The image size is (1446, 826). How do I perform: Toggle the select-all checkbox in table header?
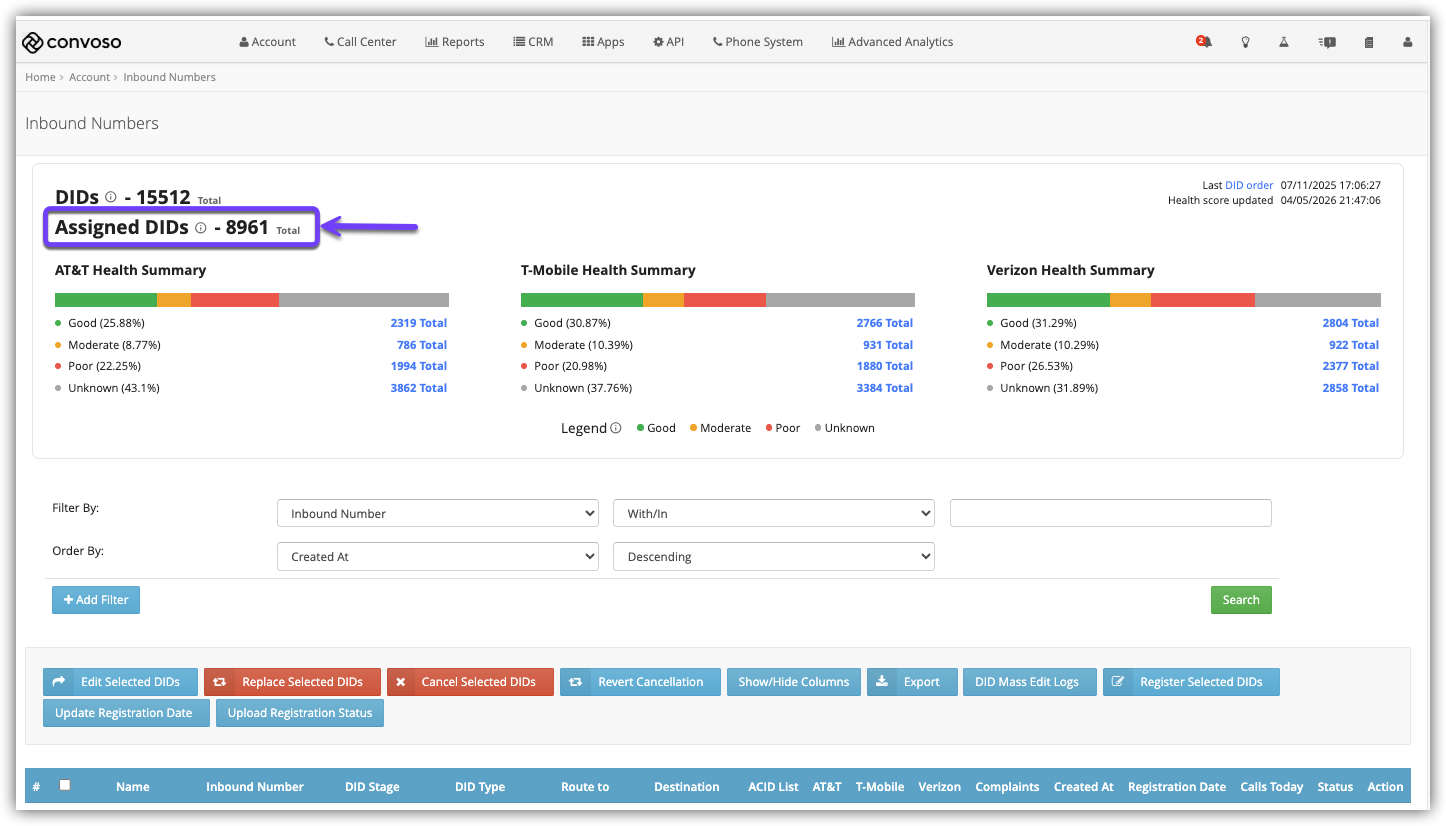click(x=65, y=785)
